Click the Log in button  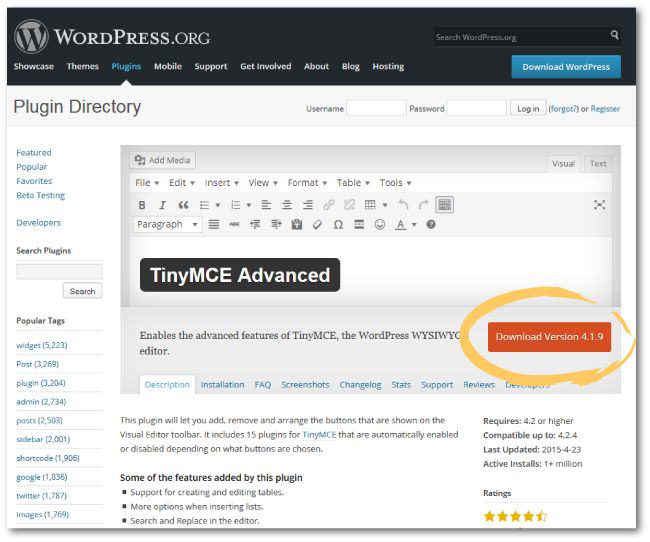point(528,109)
